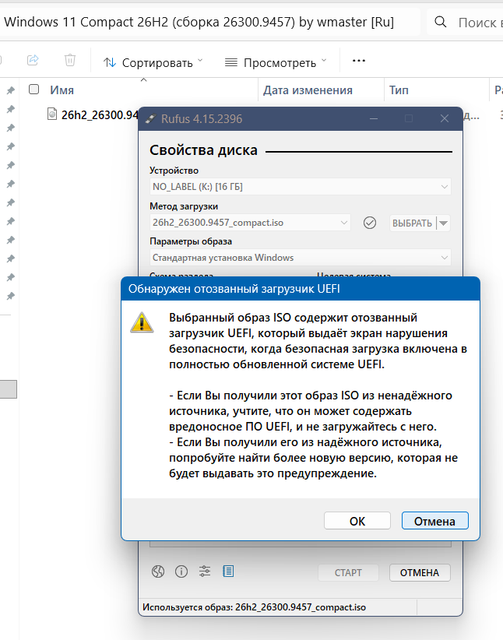Image resolution: width=503 pixels, height=640 pixels.
Task: Open the Метод загрузки dropdown
Action: [x=250, y=223]
